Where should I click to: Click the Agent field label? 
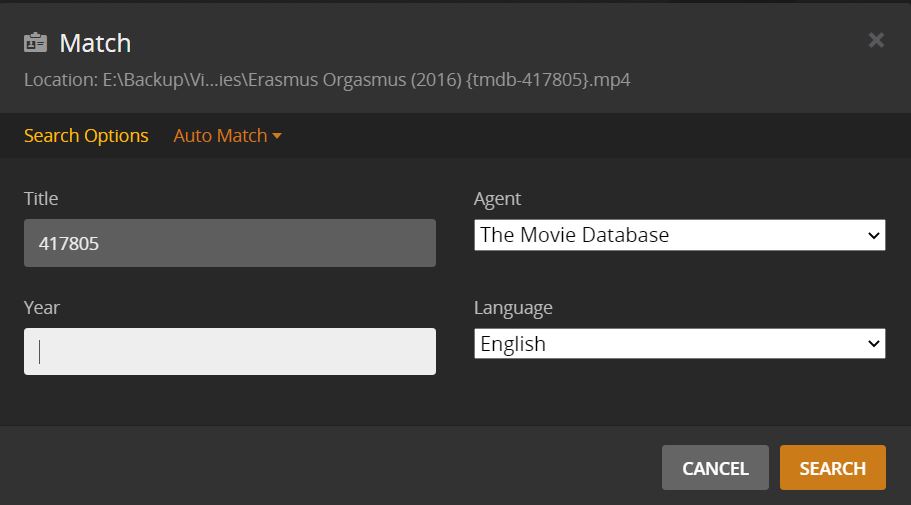498,199
